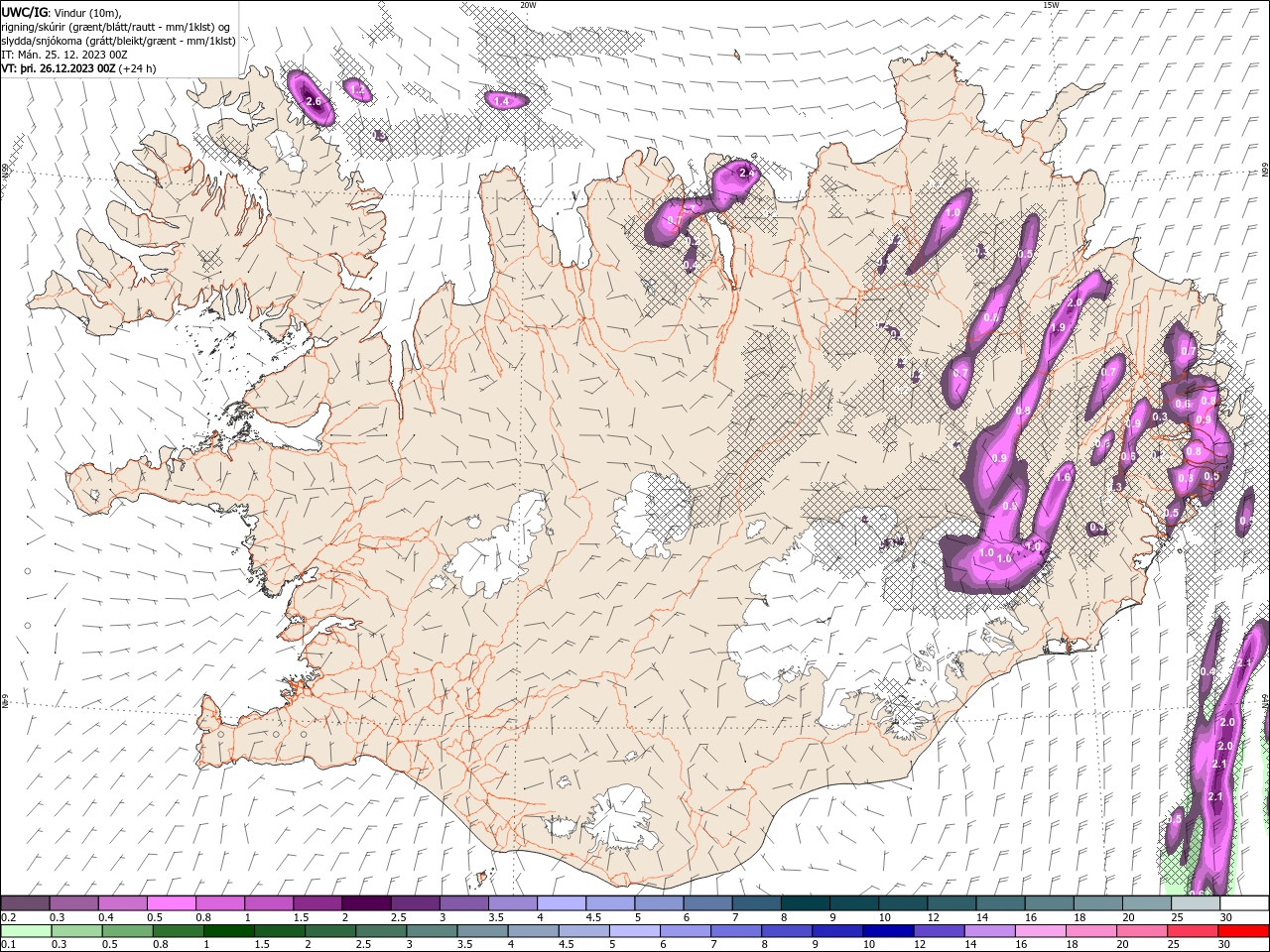Click the '1.9' precipitation value on the map

coord(1057,327)
